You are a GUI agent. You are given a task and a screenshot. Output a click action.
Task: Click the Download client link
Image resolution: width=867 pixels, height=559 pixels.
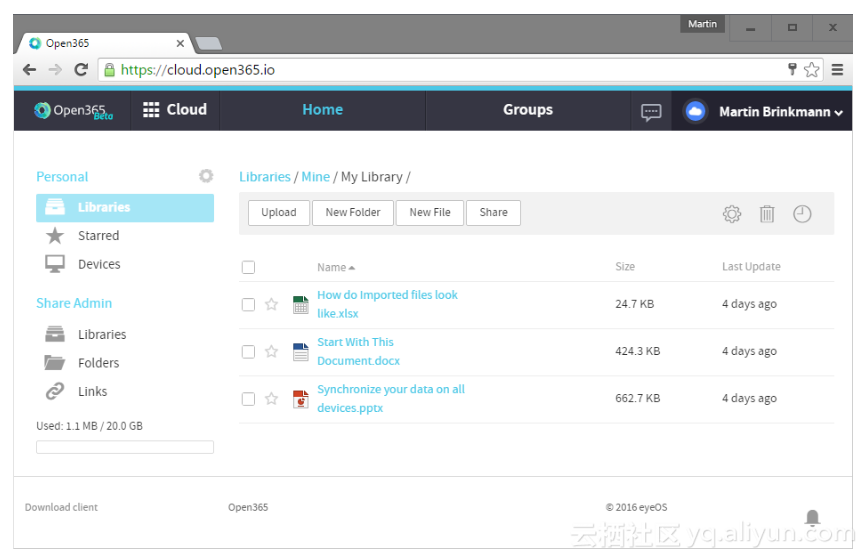tap(61, 507)
